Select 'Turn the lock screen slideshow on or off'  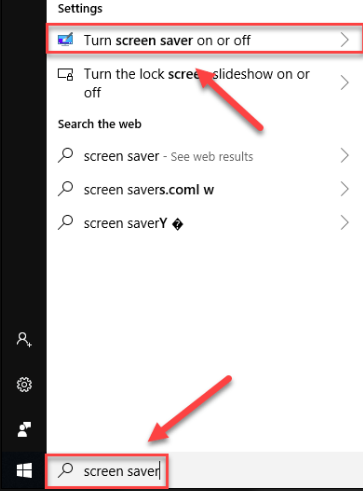204,83
